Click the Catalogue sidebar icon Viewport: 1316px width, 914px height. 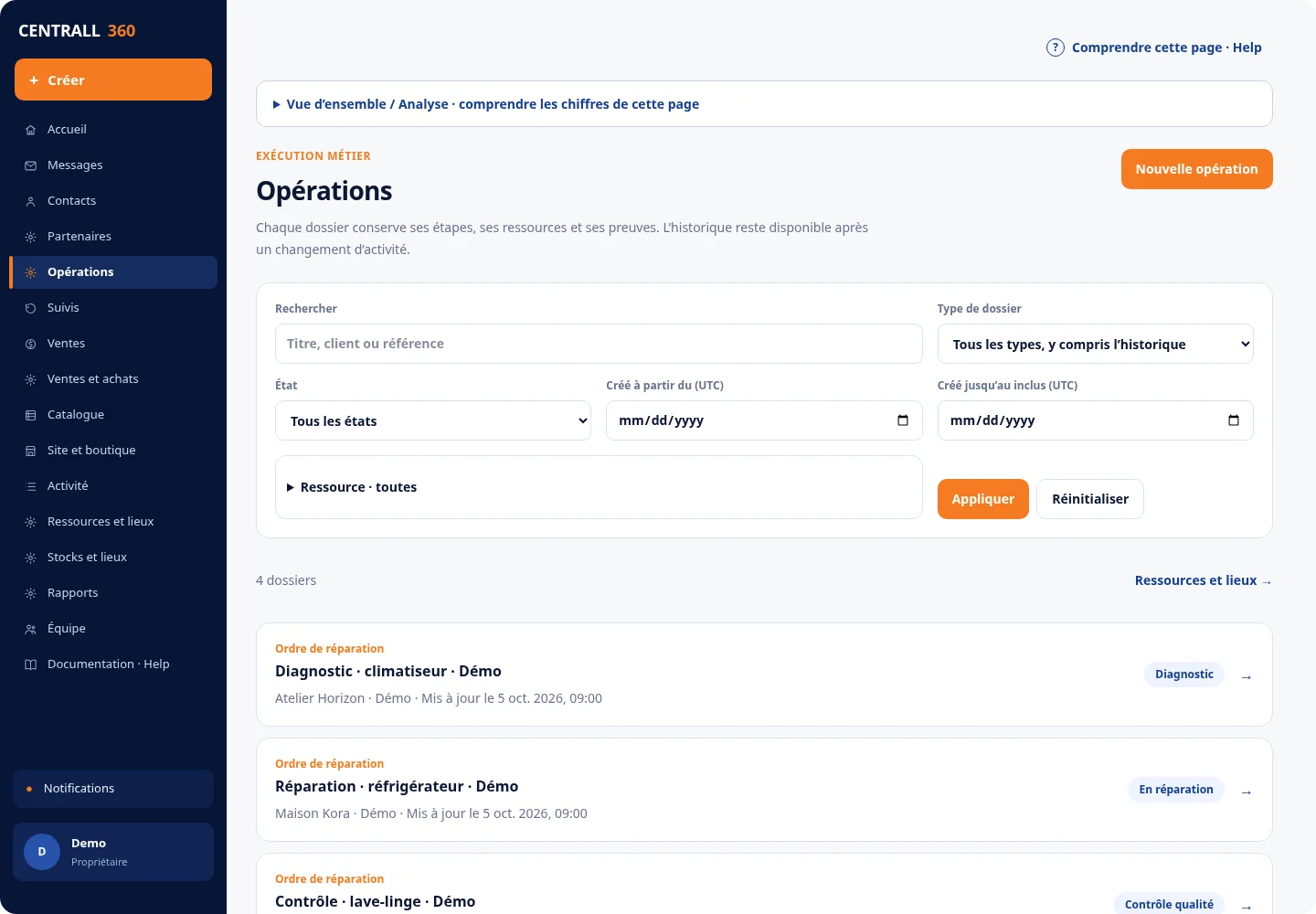[x=30, y=415]
